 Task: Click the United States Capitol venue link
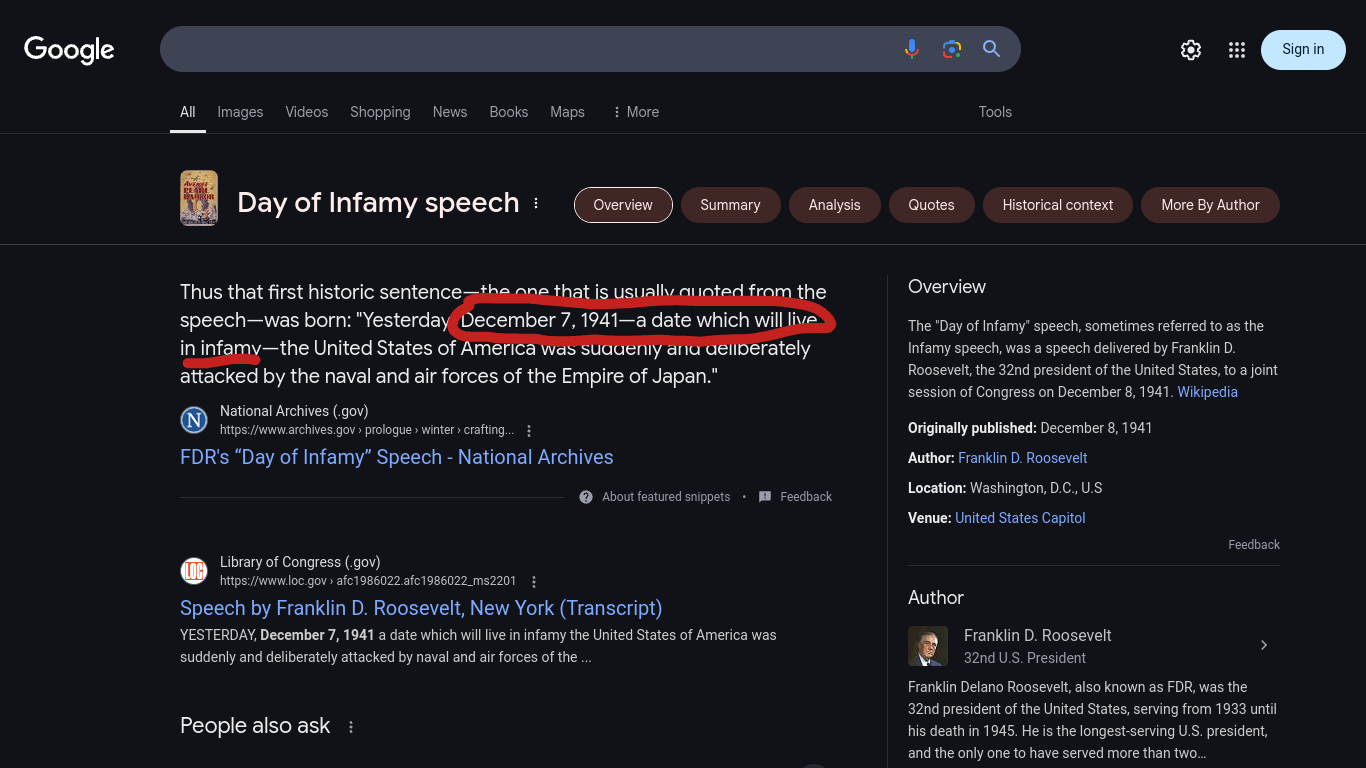1020,518
